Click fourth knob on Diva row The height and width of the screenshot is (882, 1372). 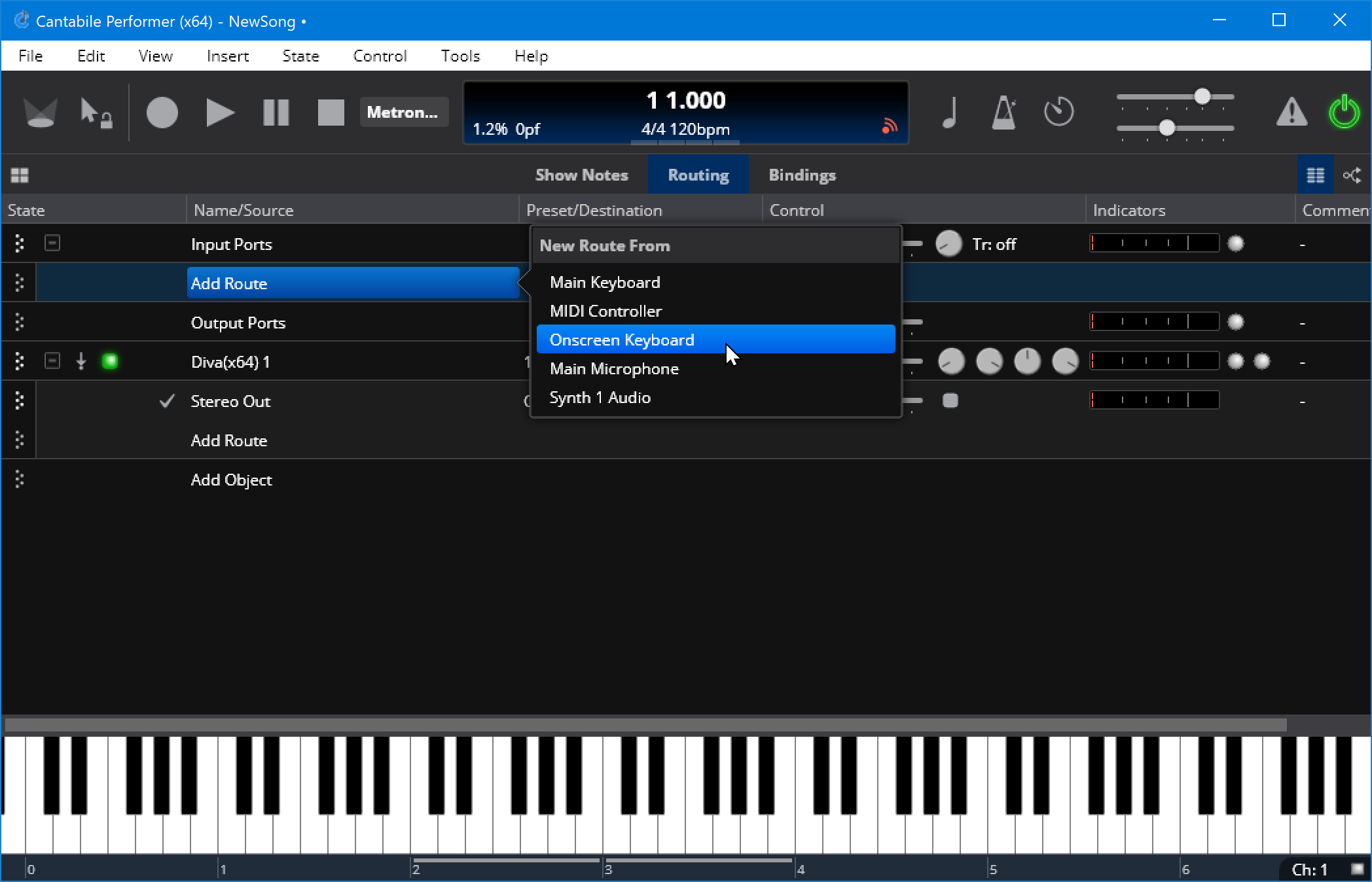tap(1065, 361)
